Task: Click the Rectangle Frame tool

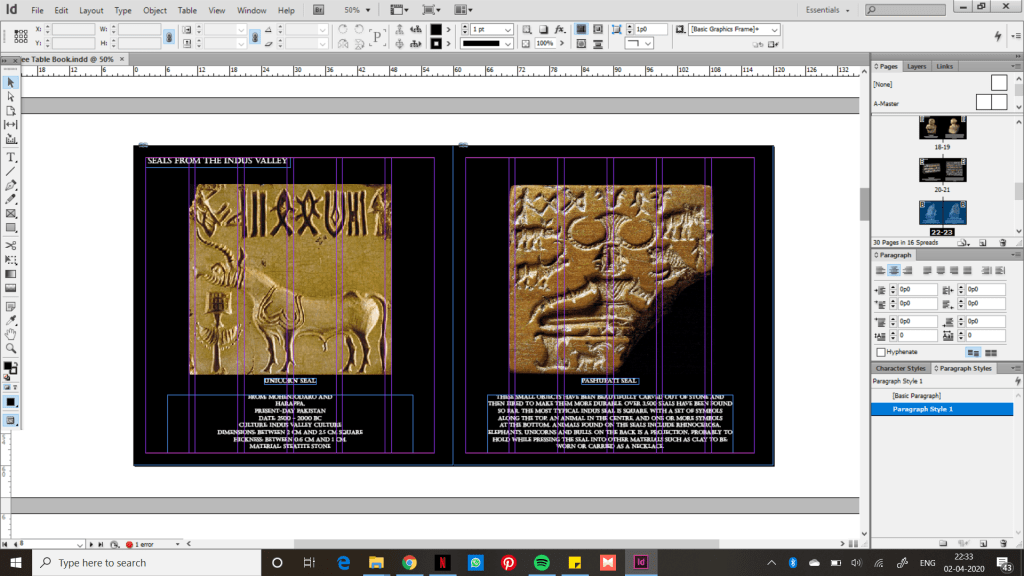Action: pyautogui.click(x=11, y=214)
